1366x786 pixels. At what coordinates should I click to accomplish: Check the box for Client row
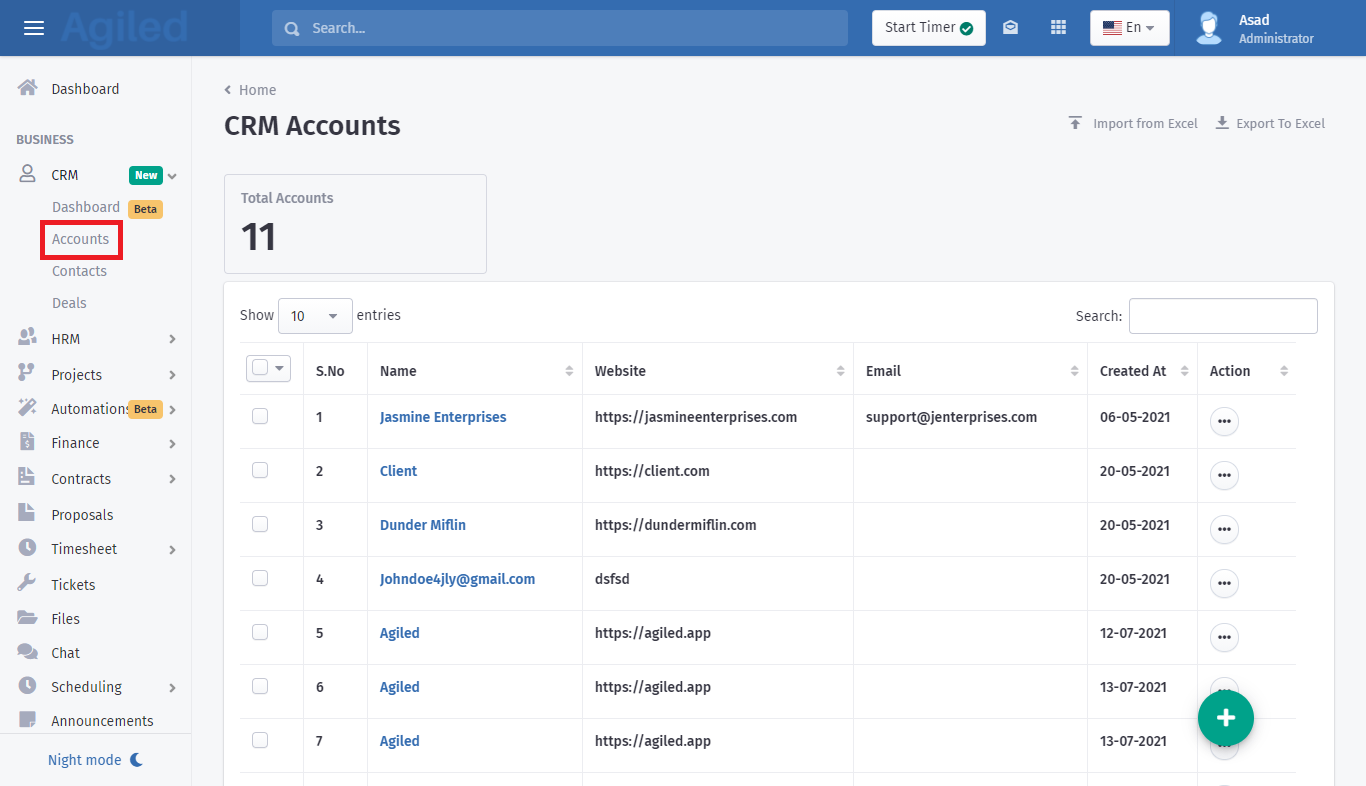click(260, 470)
